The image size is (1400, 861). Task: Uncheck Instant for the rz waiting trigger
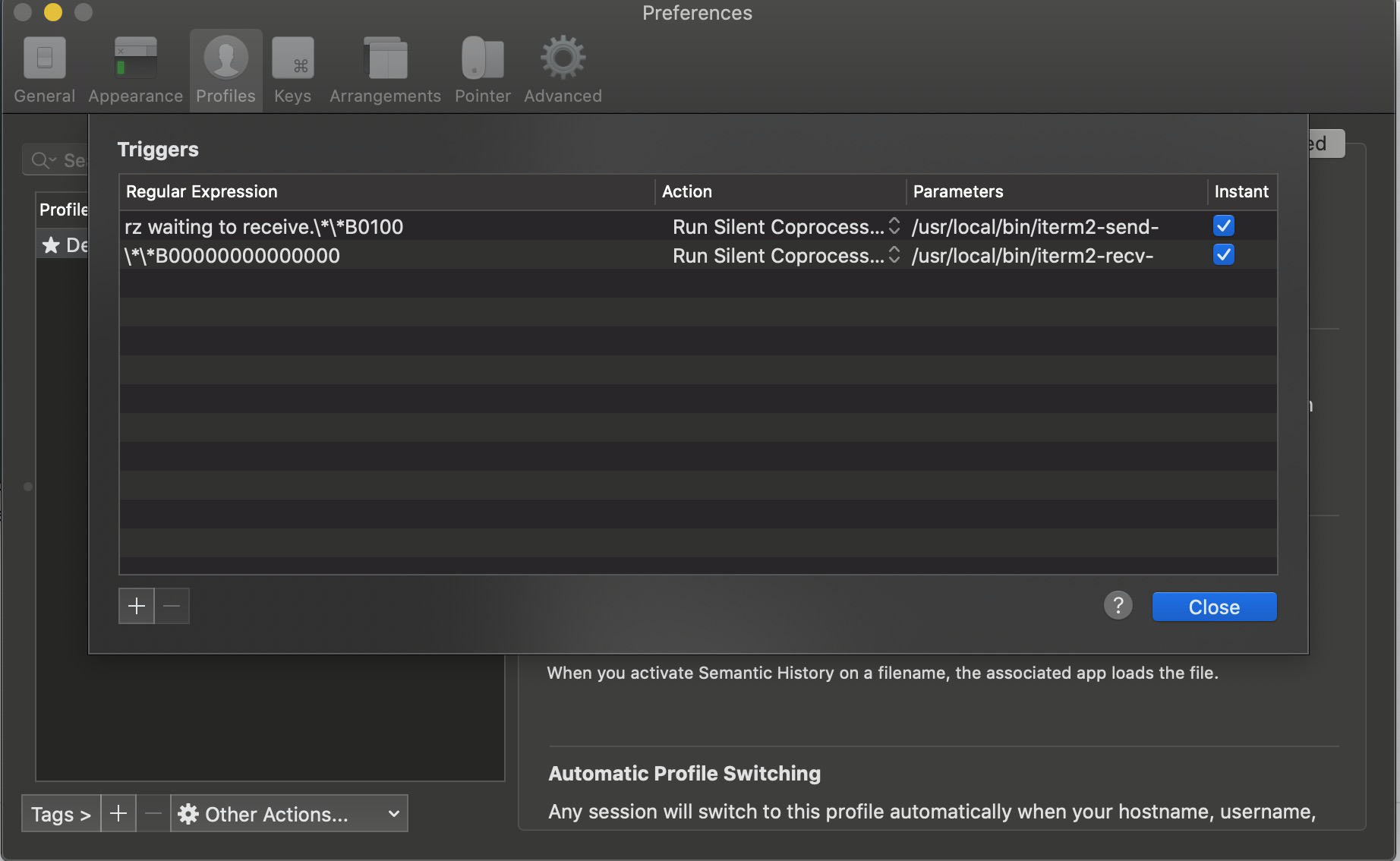pos(1223,226)
